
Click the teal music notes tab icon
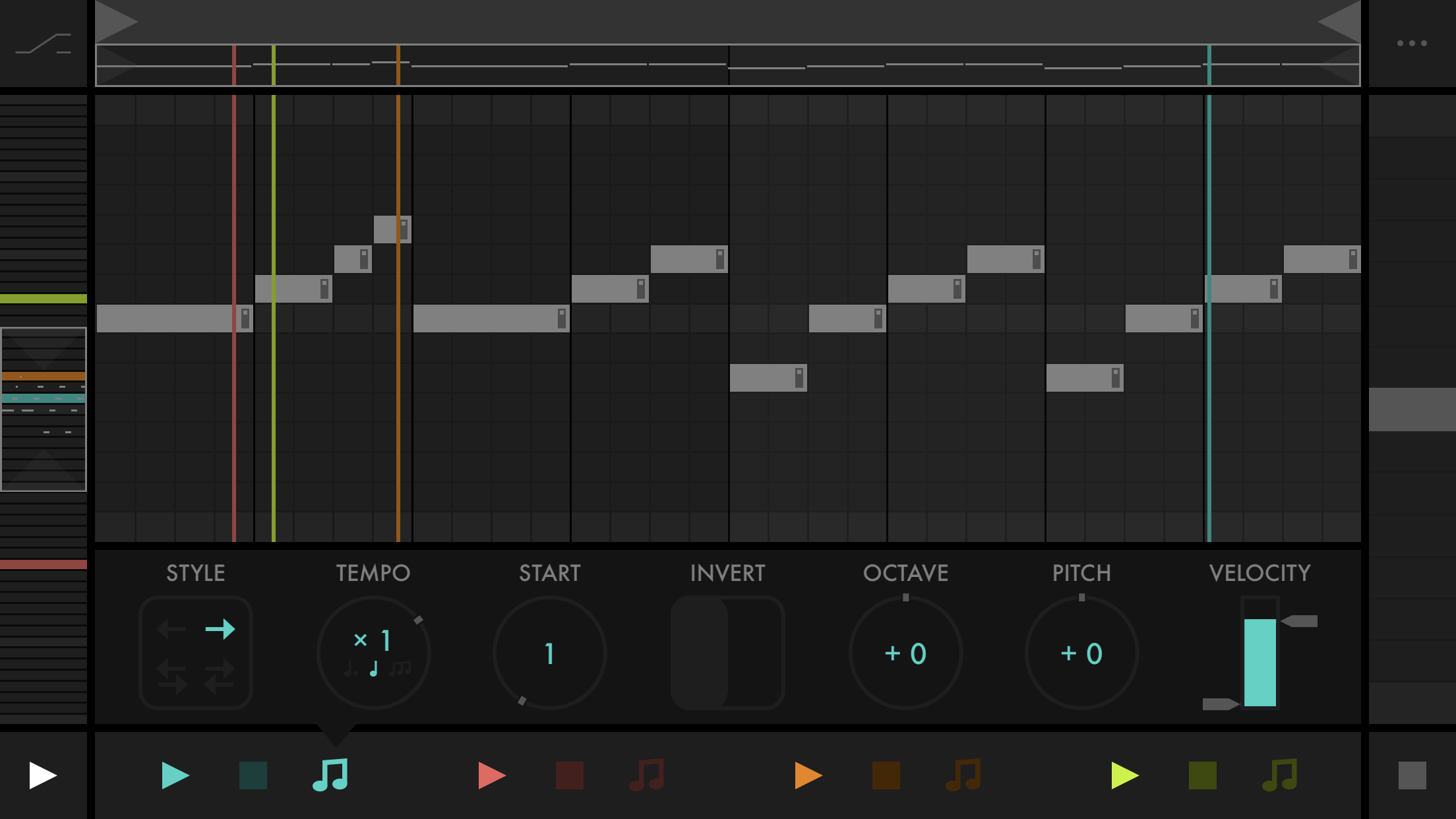(330, 775)
